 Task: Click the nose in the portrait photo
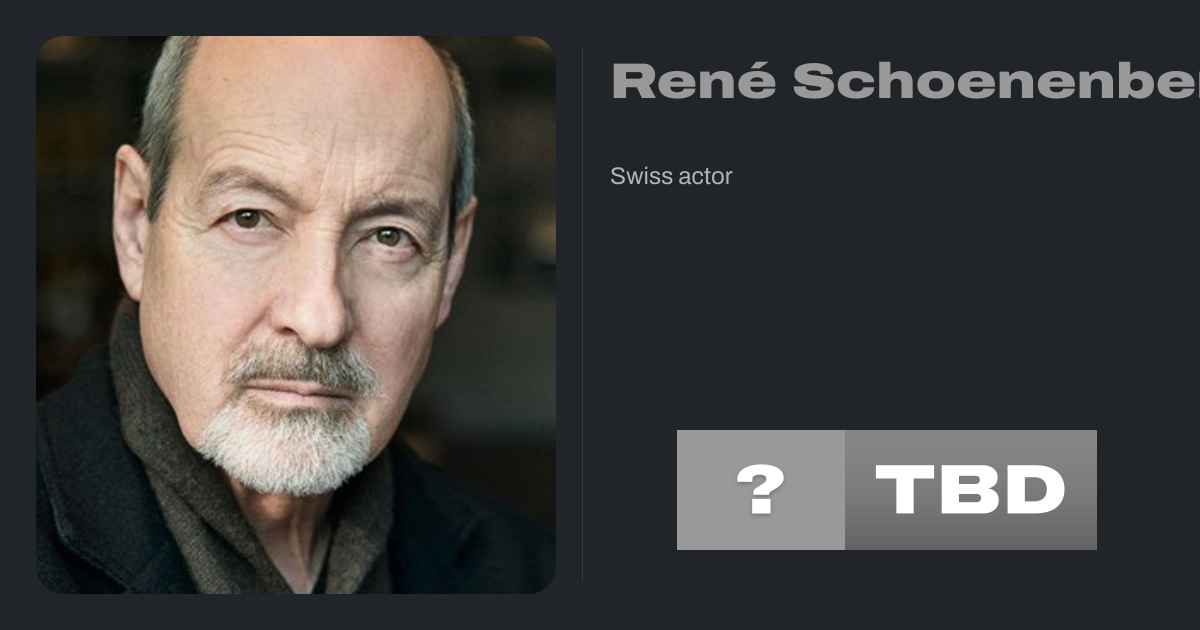coord(315,300)
